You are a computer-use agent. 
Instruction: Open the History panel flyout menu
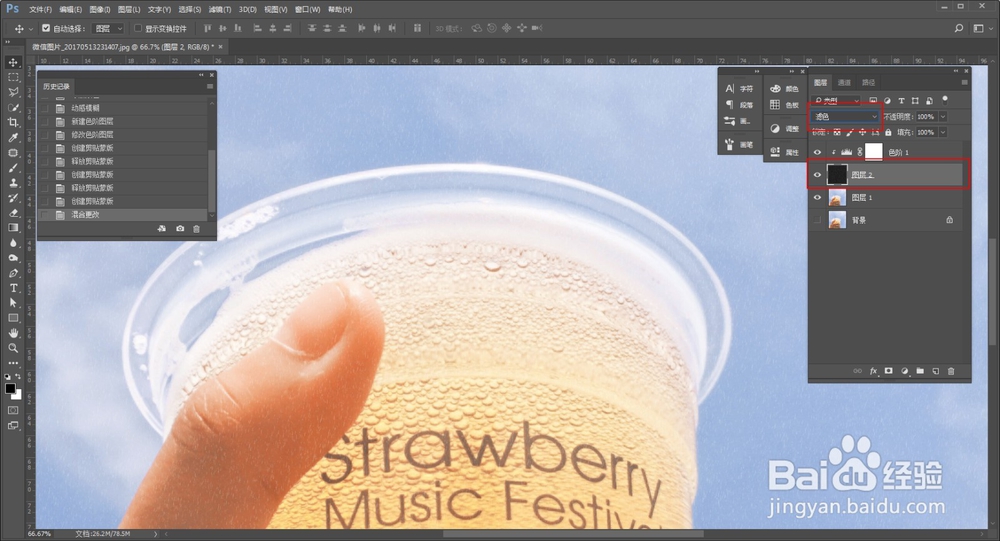(210, 86)
